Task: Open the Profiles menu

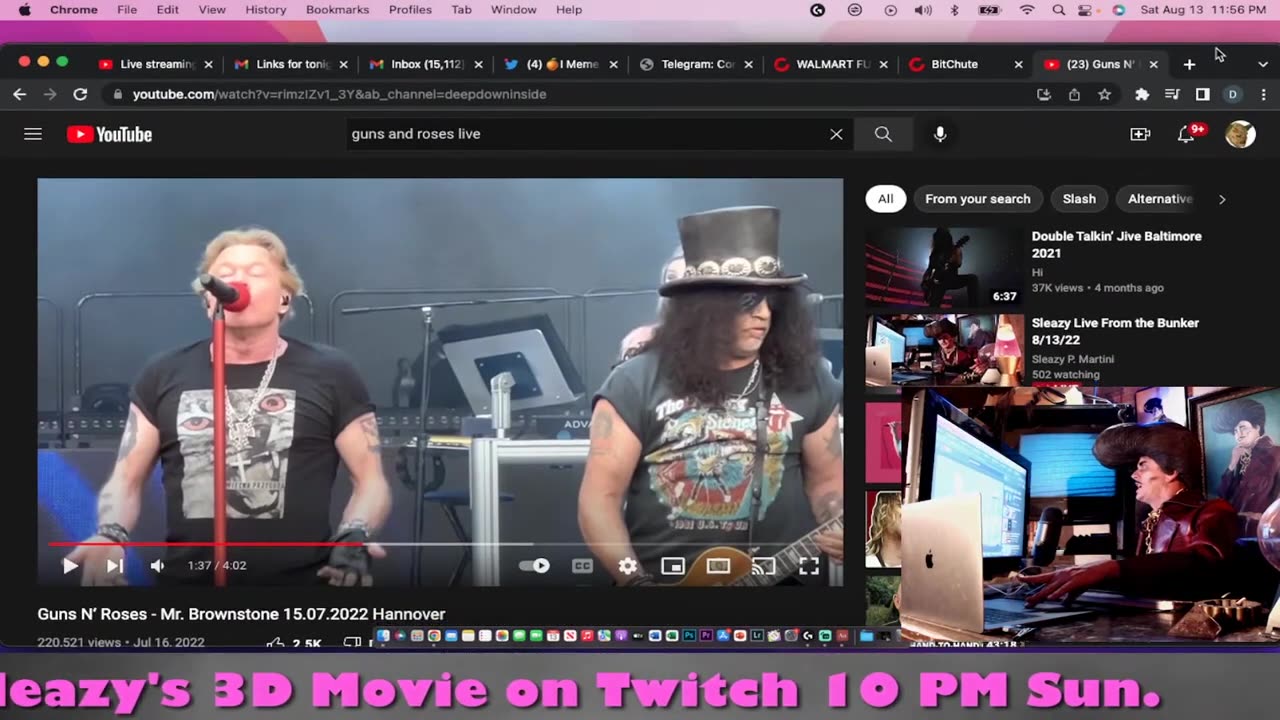Action: (x=410, y=10)
